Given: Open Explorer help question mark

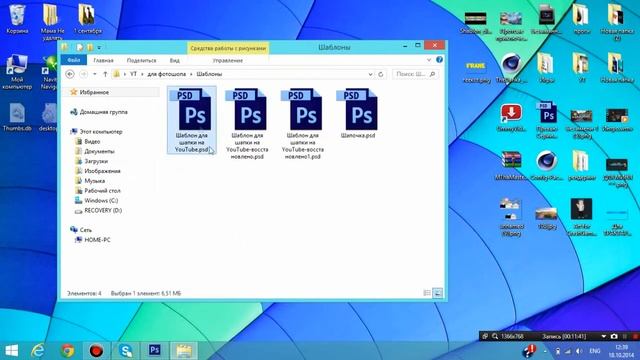Looking at the screenshot, I should 439,60.
